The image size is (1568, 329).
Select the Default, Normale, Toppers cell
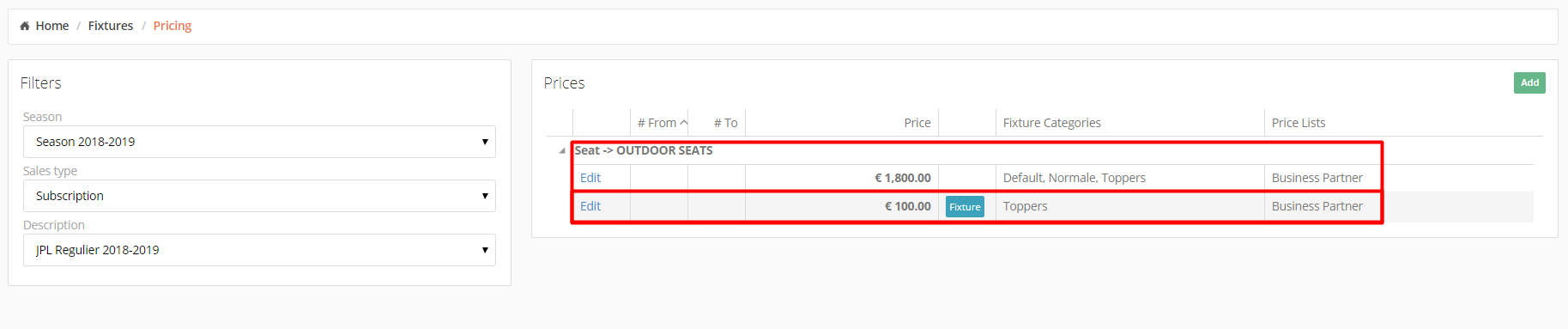[x=1075, y=178]
